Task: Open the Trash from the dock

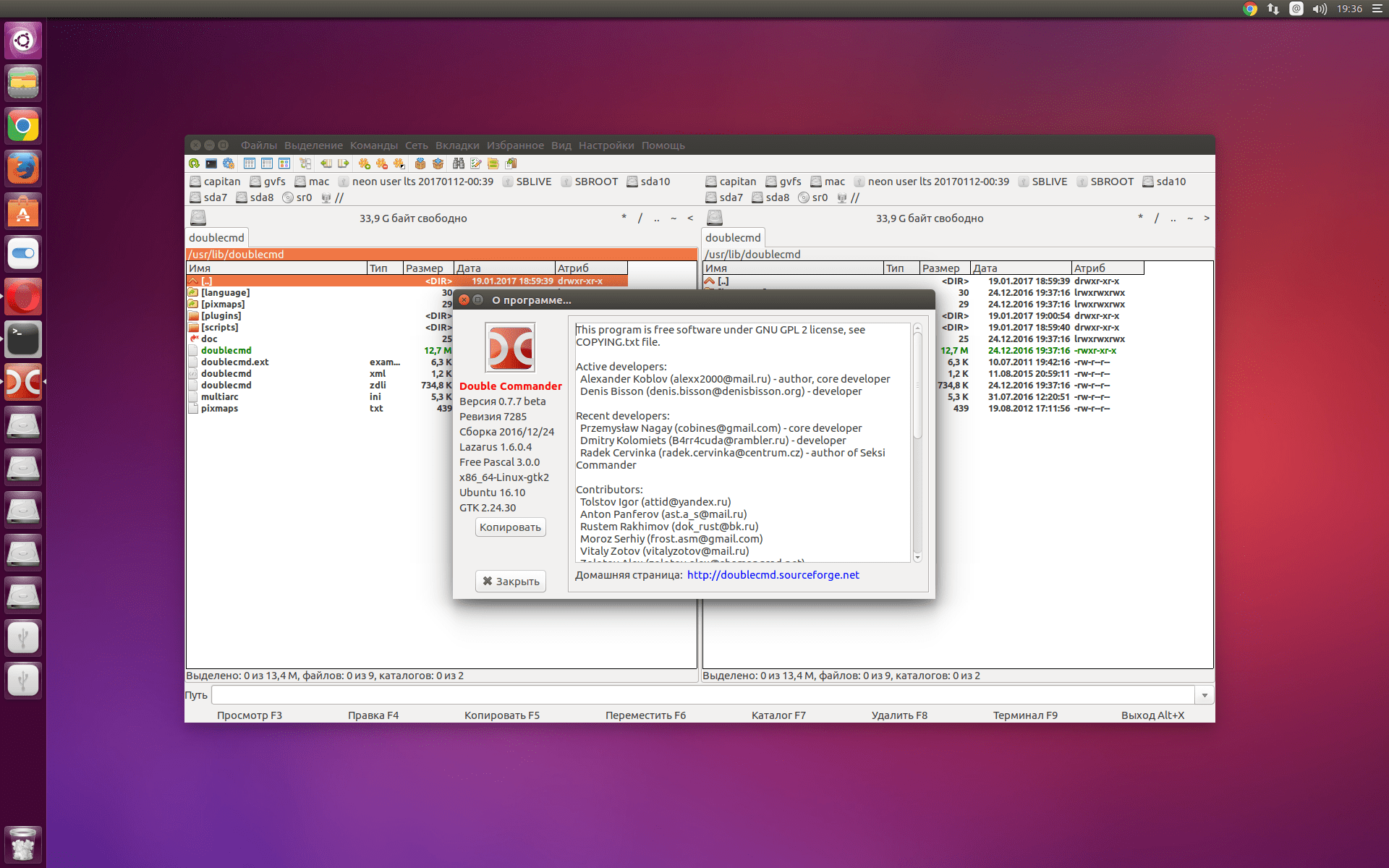Action: click(23, 844)
